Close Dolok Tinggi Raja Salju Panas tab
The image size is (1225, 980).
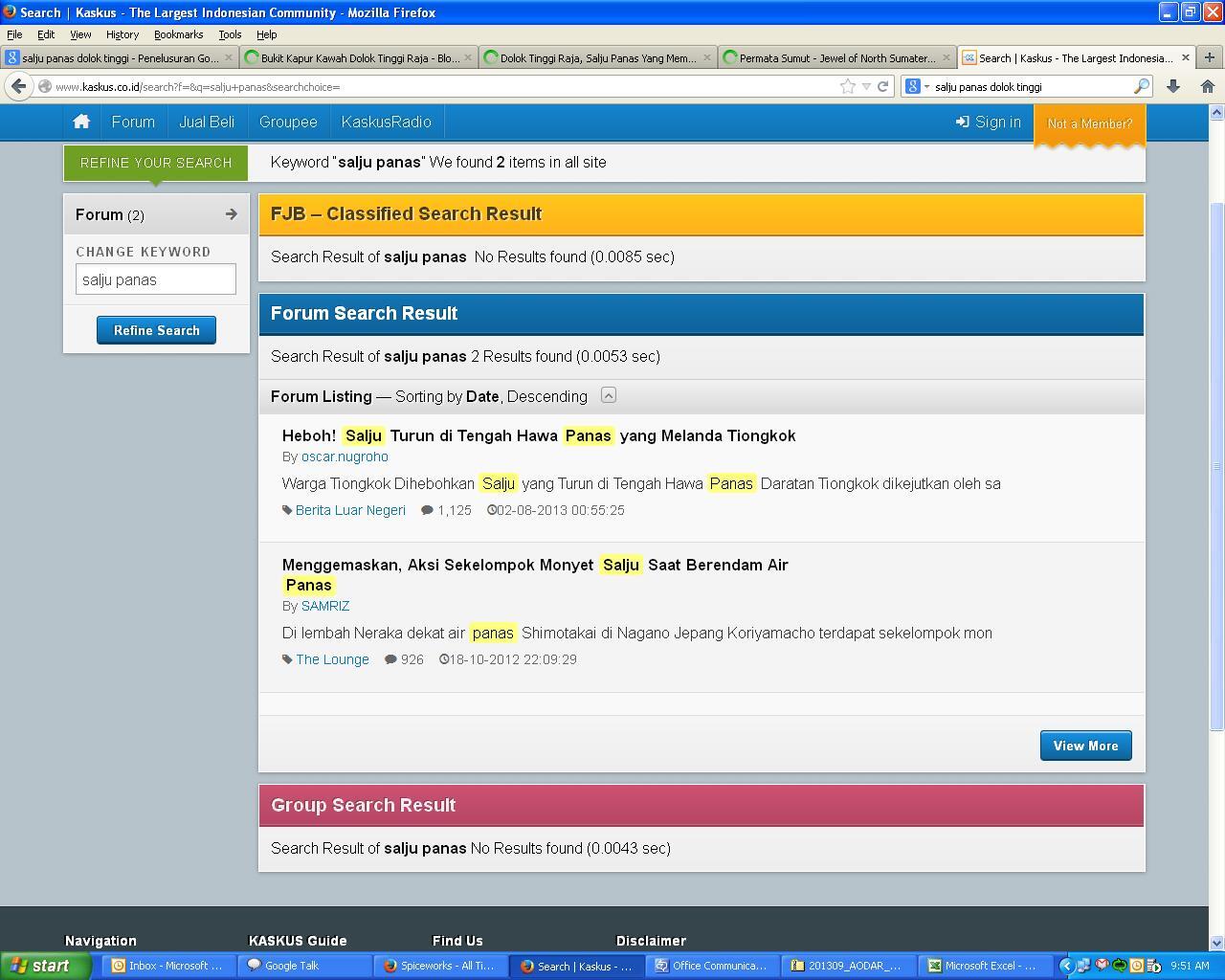[x=707, y=57]
